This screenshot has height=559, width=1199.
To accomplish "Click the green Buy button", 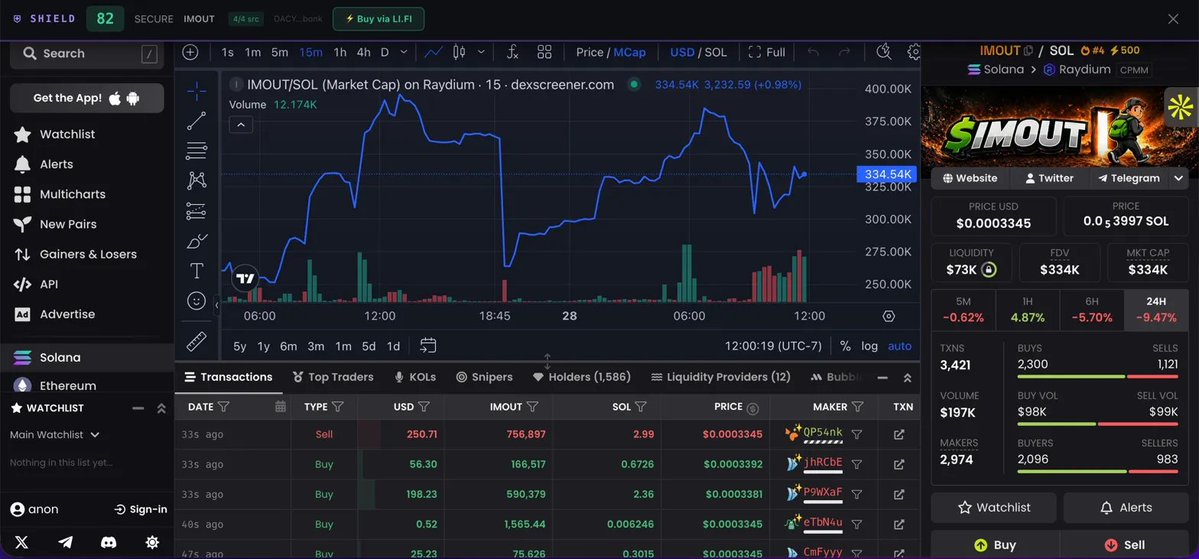I will pyautogui.click(x=995, y=544).
